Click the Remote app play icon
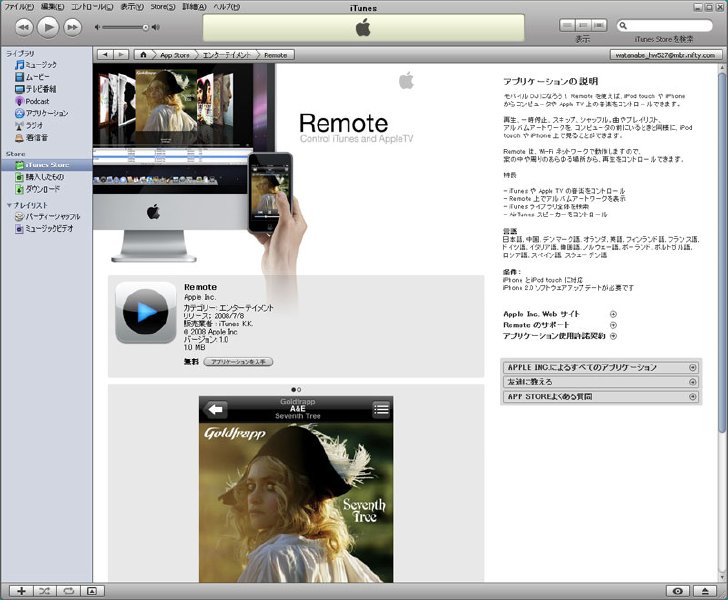 [145, 312]
